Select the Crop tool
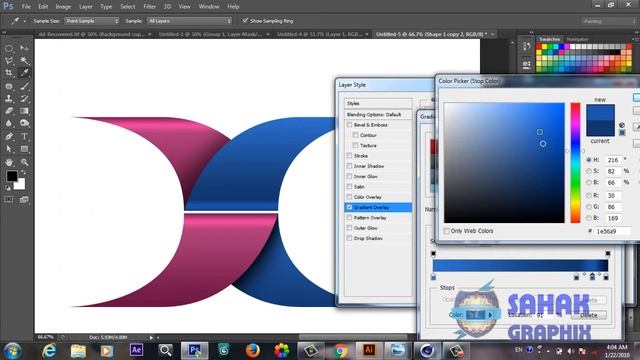Image resolution: width=640 pixels, height=360 pixels. (9, 73)
